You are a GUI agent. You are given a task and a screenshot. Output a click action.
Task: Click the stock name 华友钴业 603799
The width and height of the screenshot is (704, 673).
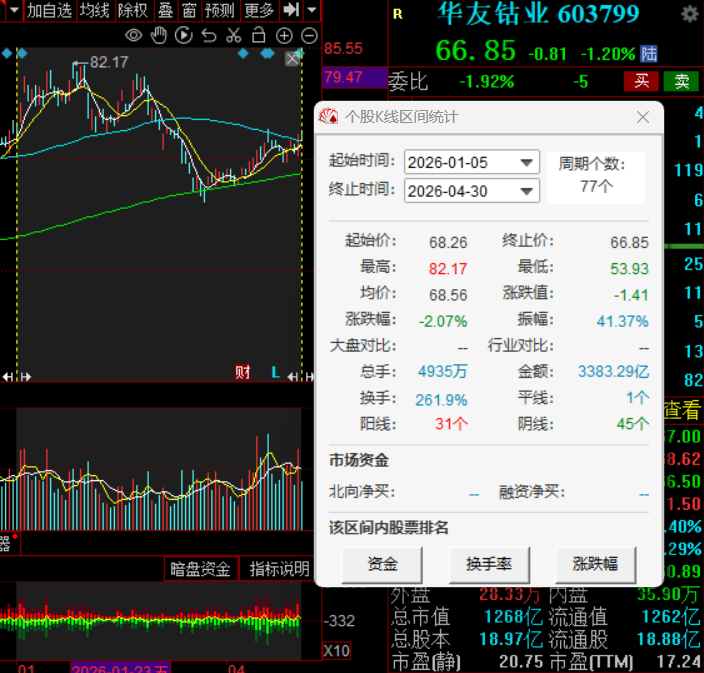(x=537, y=13)
